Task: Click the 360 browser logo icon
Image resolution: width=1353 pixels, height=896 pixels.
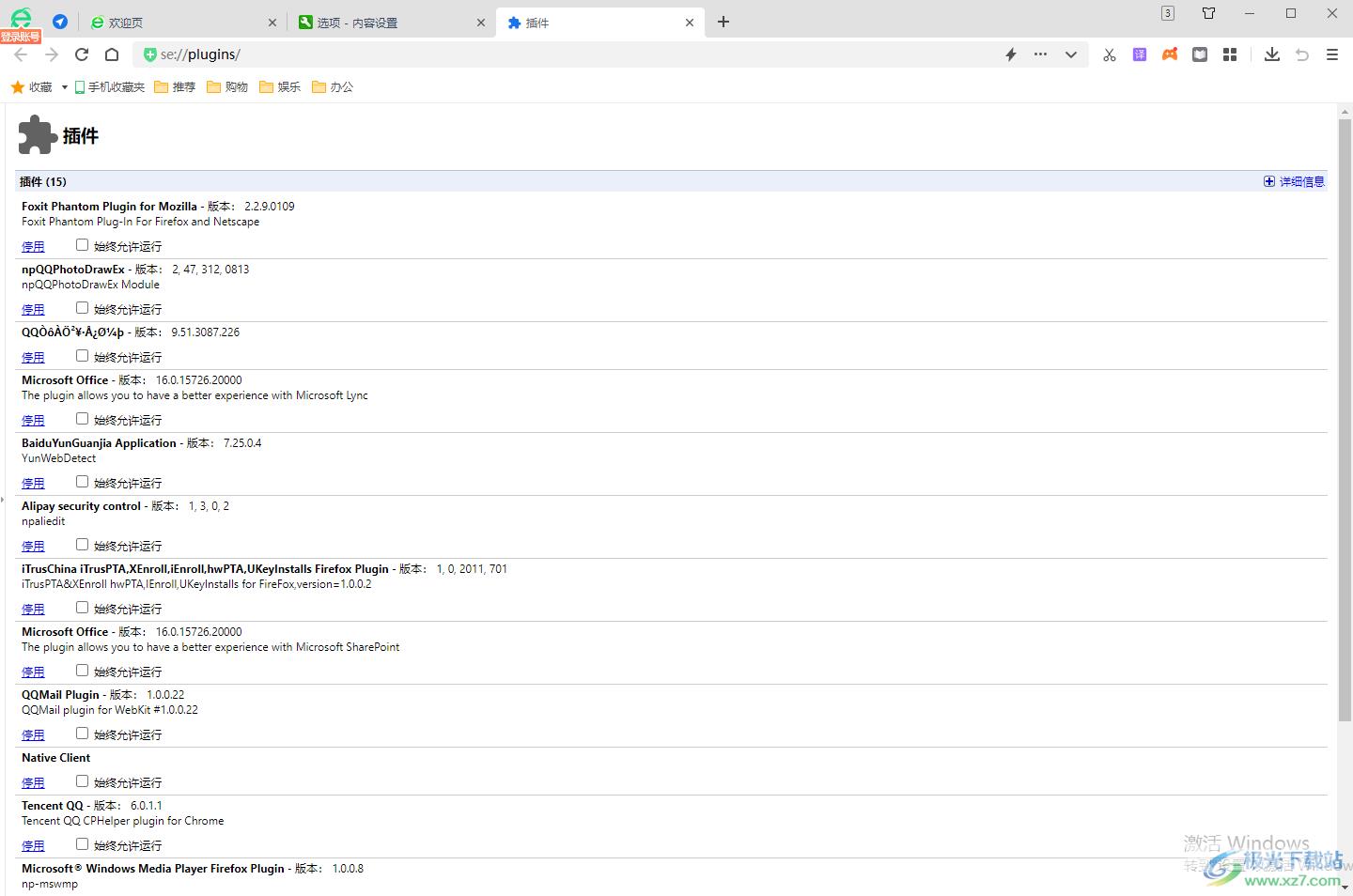Action: [21, 18]
